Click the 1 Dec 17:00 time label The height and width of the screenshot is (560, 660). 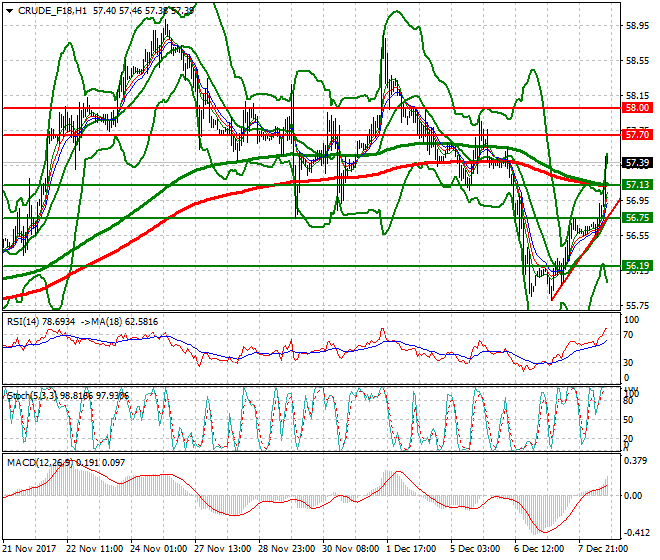(411, 549)
